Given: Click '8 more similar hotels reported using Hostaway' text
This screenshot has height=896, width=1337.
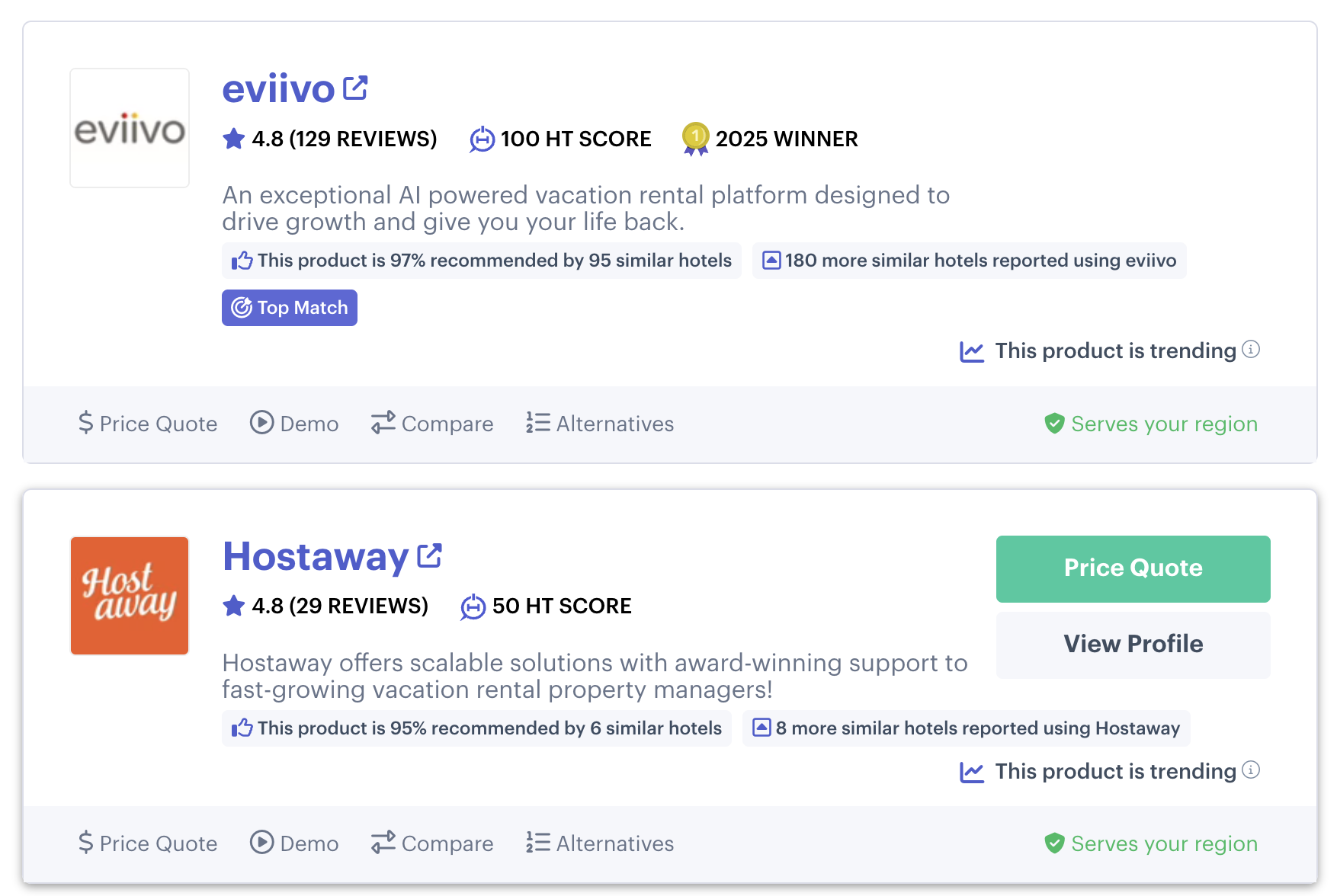Looking at the screenshot, I should point(978,728).
